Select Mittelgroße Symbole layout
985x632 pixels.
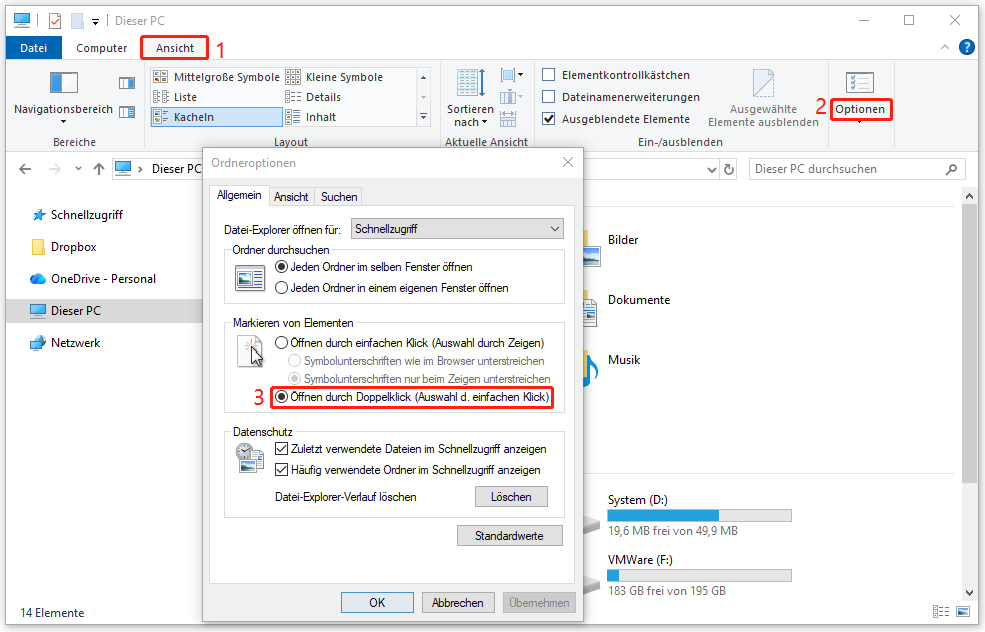coord(217,77)
